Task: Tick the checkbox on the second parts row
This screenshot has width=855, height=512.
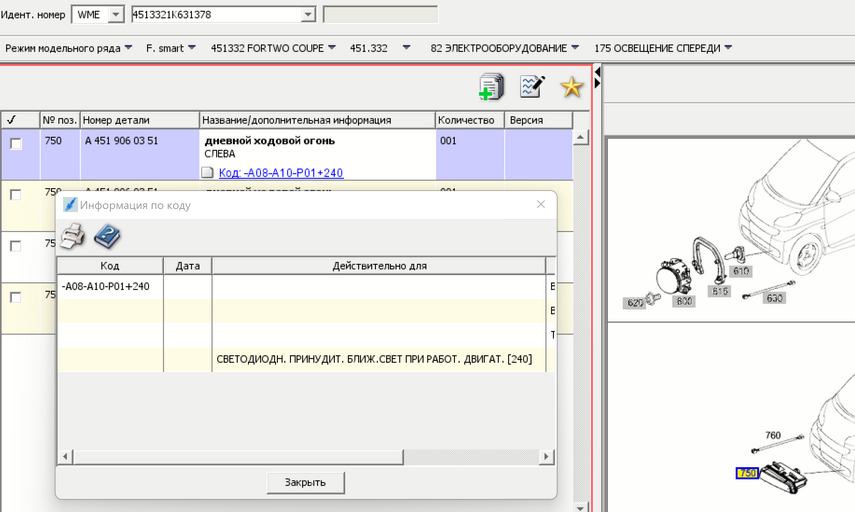Action: (16, 195)
